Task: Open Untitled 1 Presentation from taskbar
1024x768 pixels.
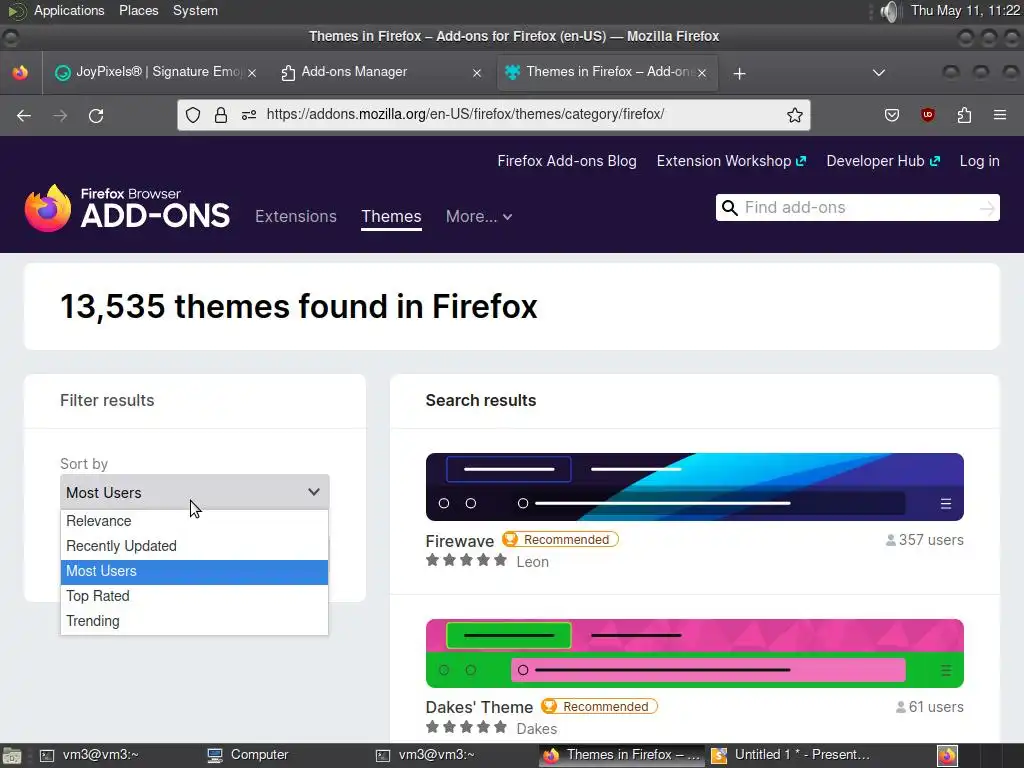Action: pos(792,755)
